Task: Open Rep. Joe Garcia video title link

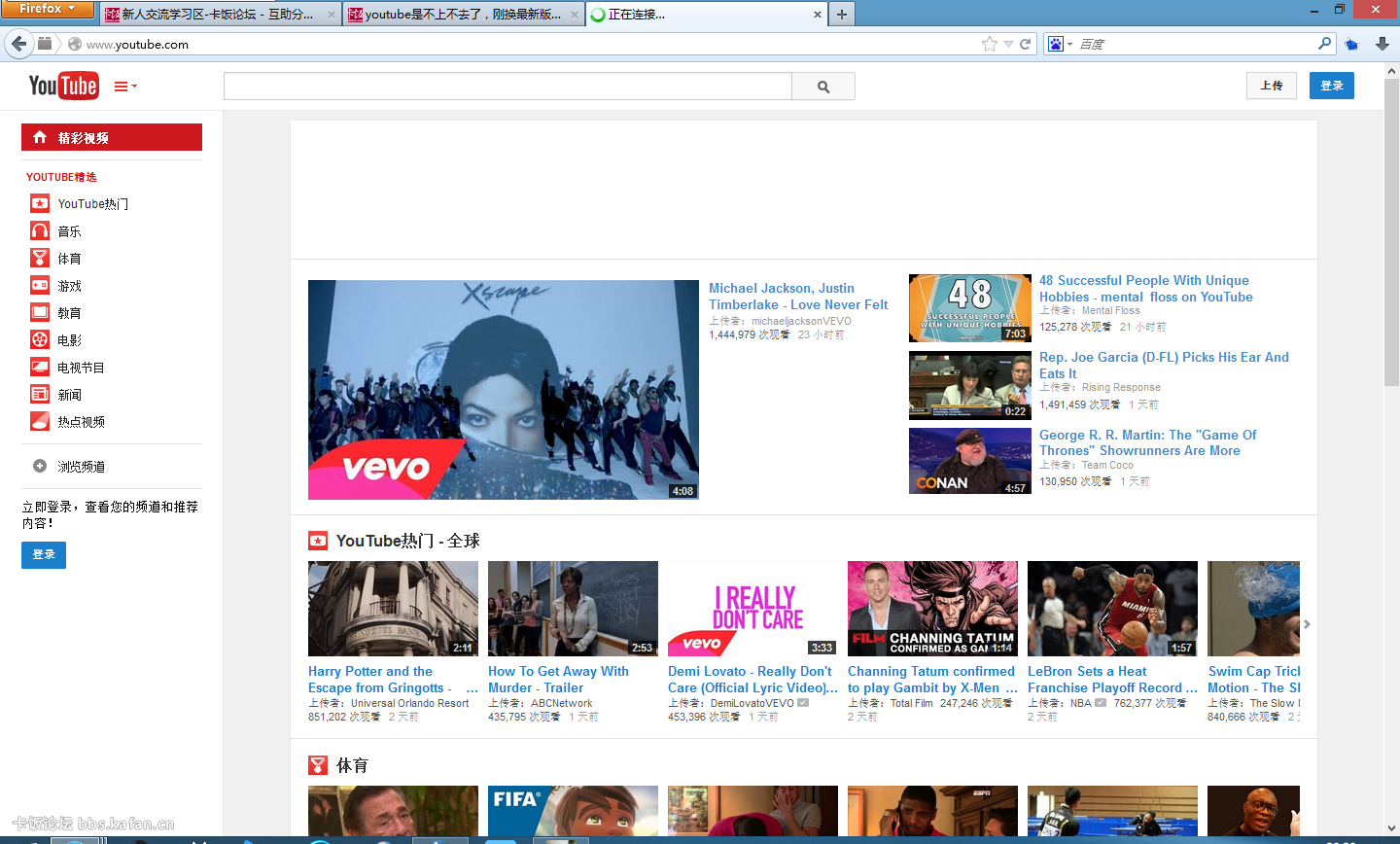Action: 1164,365
